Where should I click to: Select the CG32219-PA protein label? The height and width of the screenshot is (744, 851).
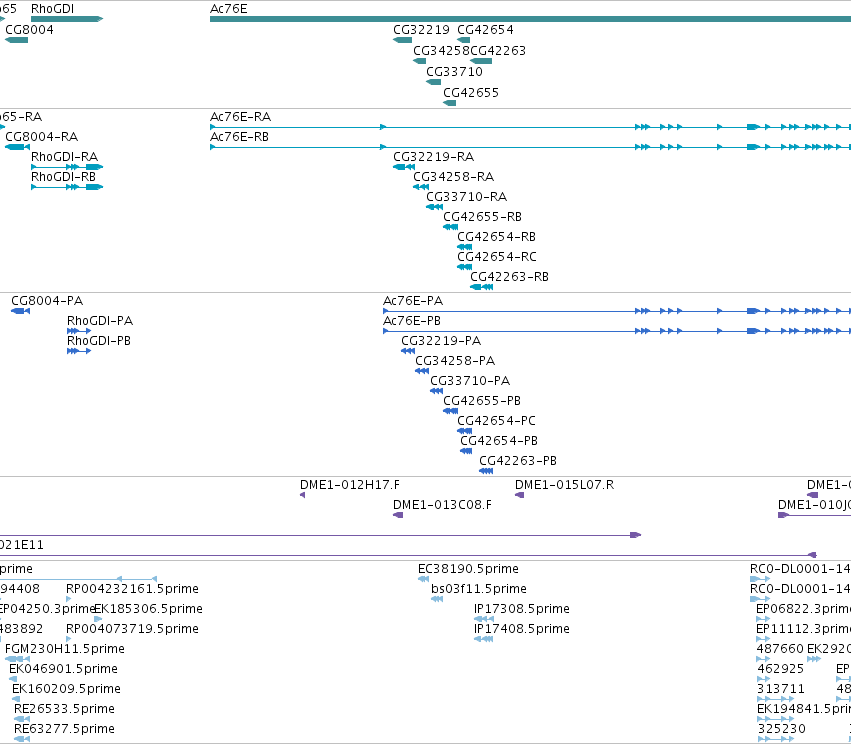(441, 341)
